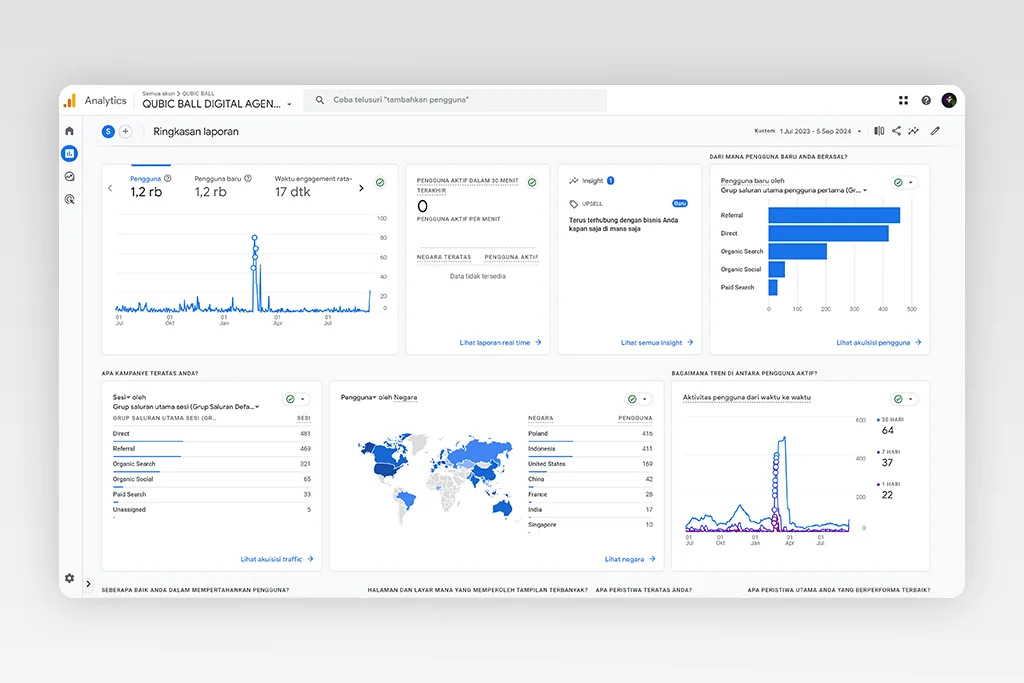Open the edit comparisons column icon

pos(879,131)
